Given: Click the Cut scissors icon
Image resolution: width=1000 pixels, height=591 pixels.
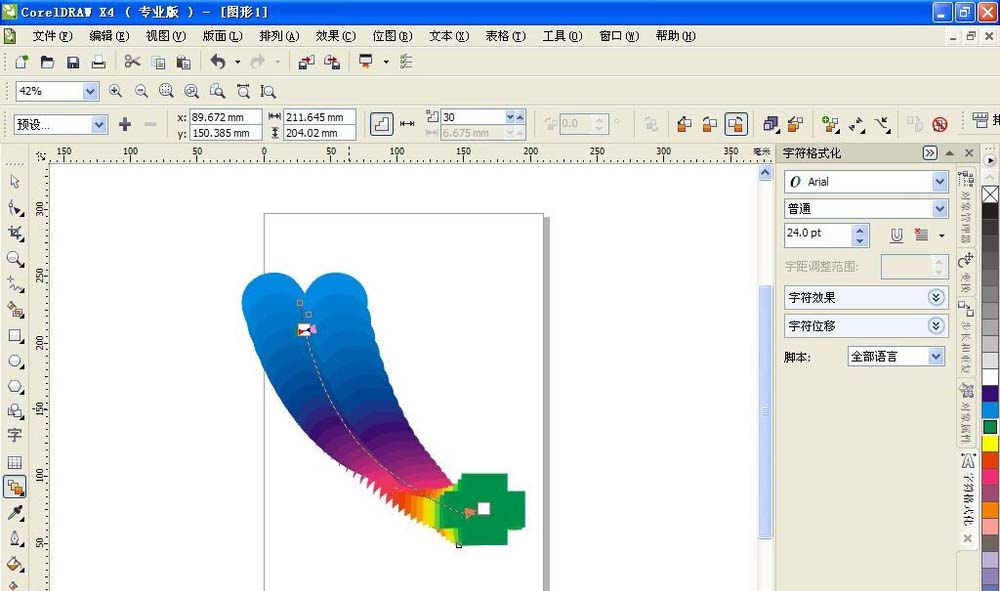Looking at the screenshot, I should click(132, 62).
